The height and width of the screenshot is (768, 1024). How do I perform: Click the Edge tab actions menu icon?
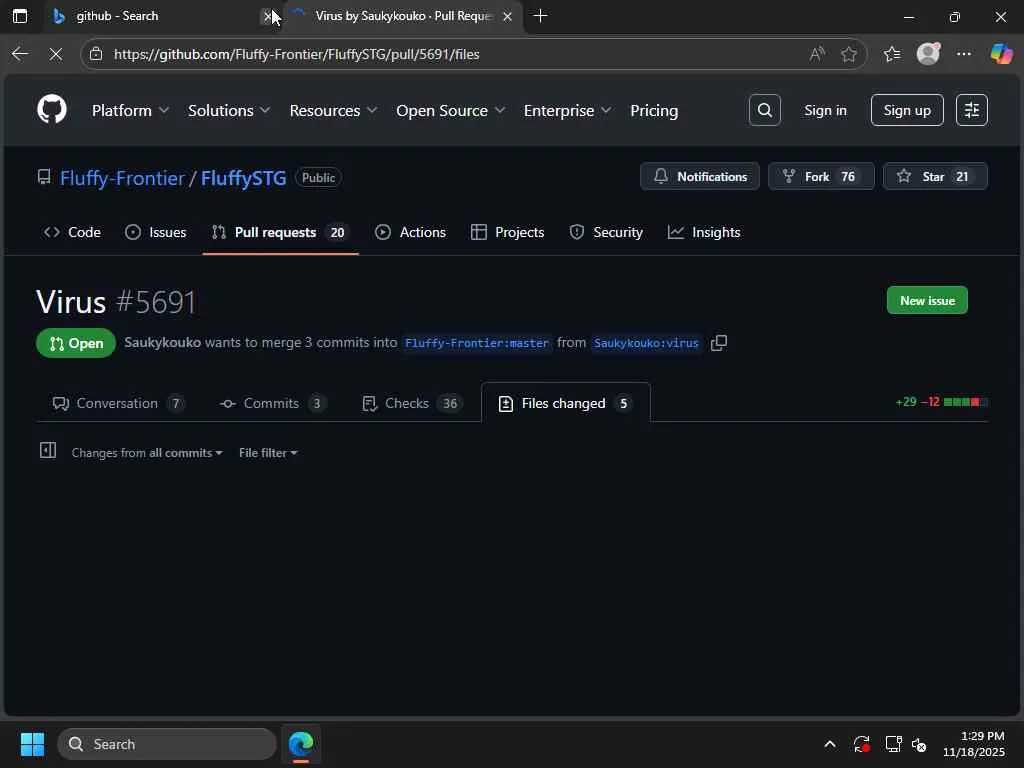tap(20, 16)
